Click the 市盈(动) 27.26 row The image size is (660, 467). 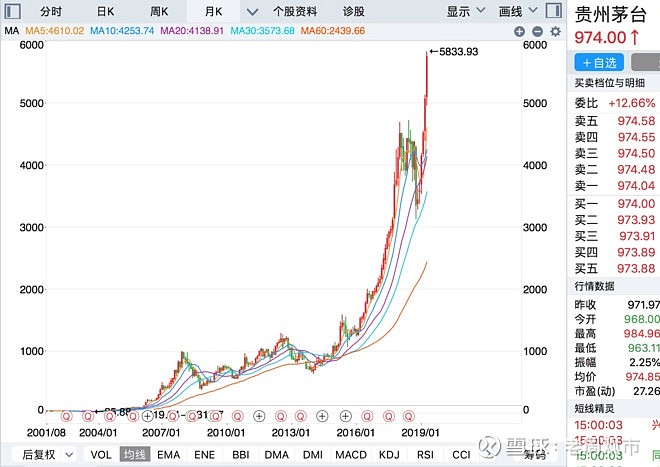[x=617, y=391]
